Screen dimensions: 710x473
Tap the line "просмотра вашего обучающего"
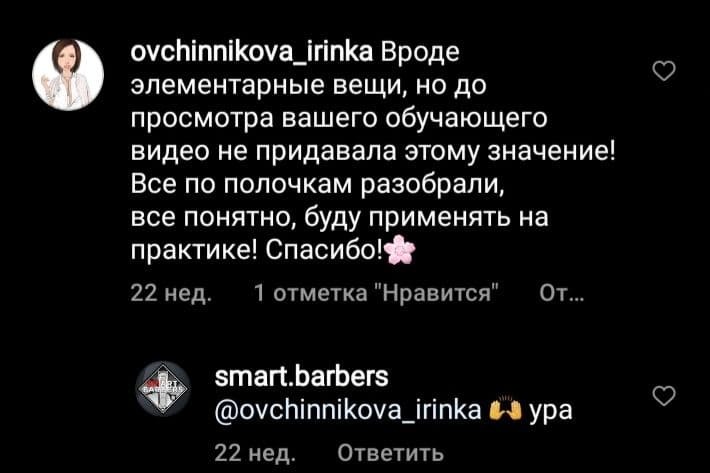point(339,119)
